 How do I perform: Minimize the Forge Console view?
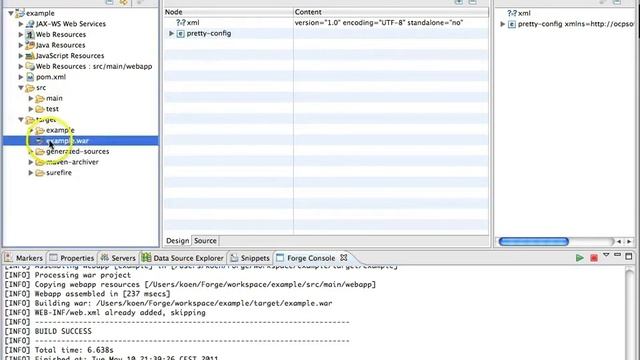617,256
